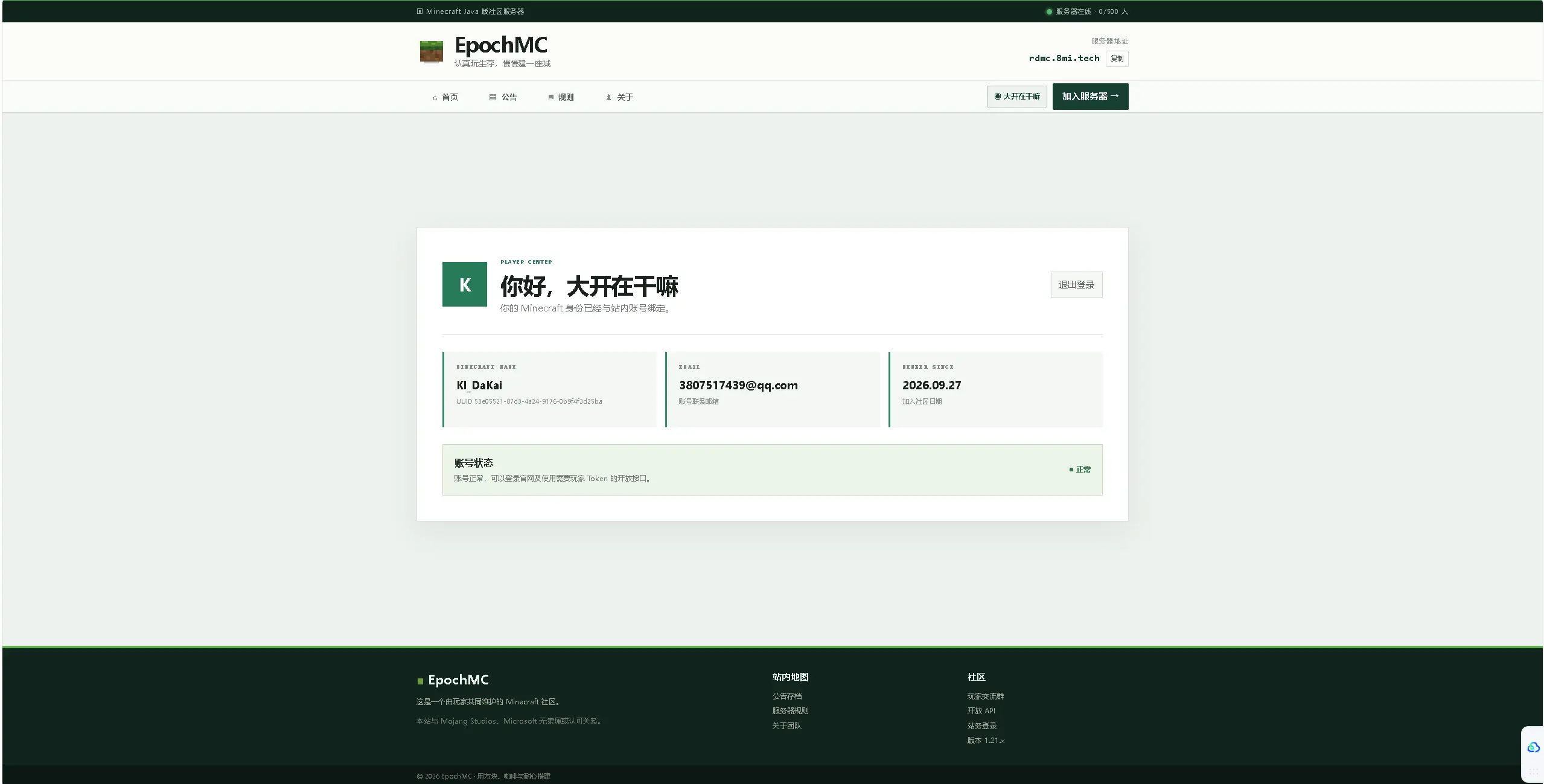Click the UUID text under Minecraft name
Viewport: 1544px width, 784px height.
(x=529, y=401)
